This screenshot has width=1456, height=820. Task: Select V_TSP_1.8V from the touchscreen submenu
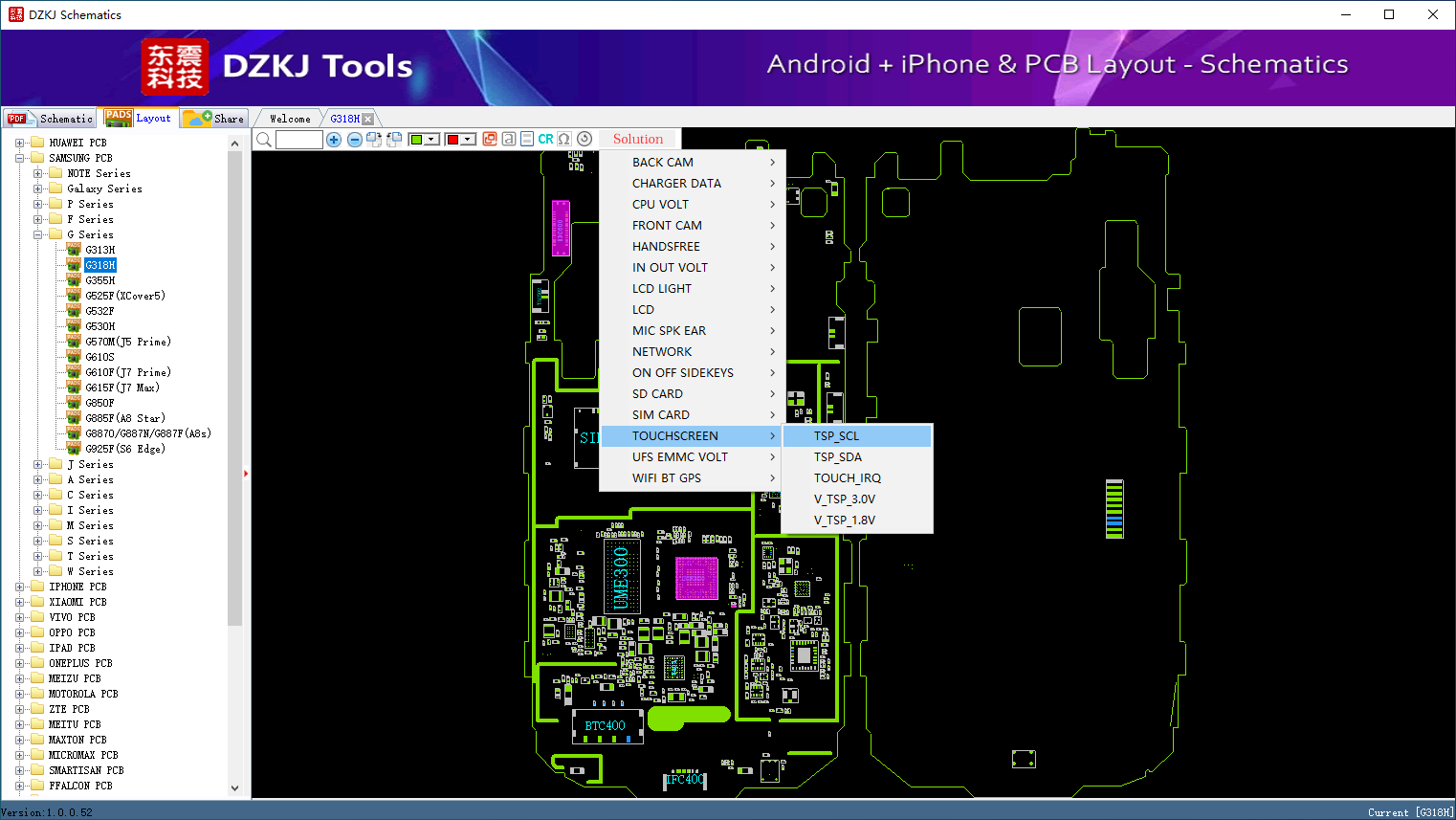(857, 521)
